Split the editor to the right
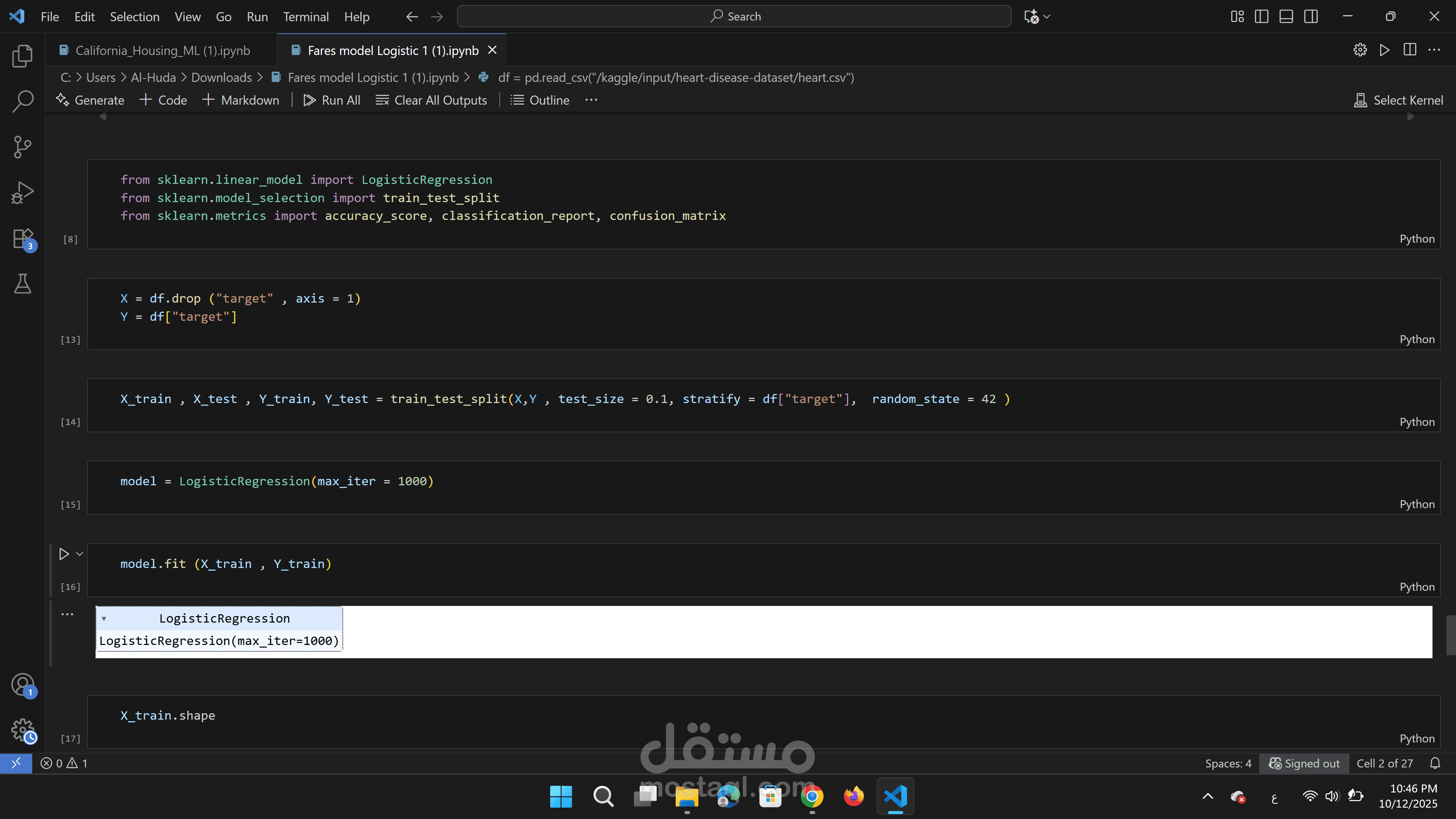The image size is (1456, 819). [1410, 50]
